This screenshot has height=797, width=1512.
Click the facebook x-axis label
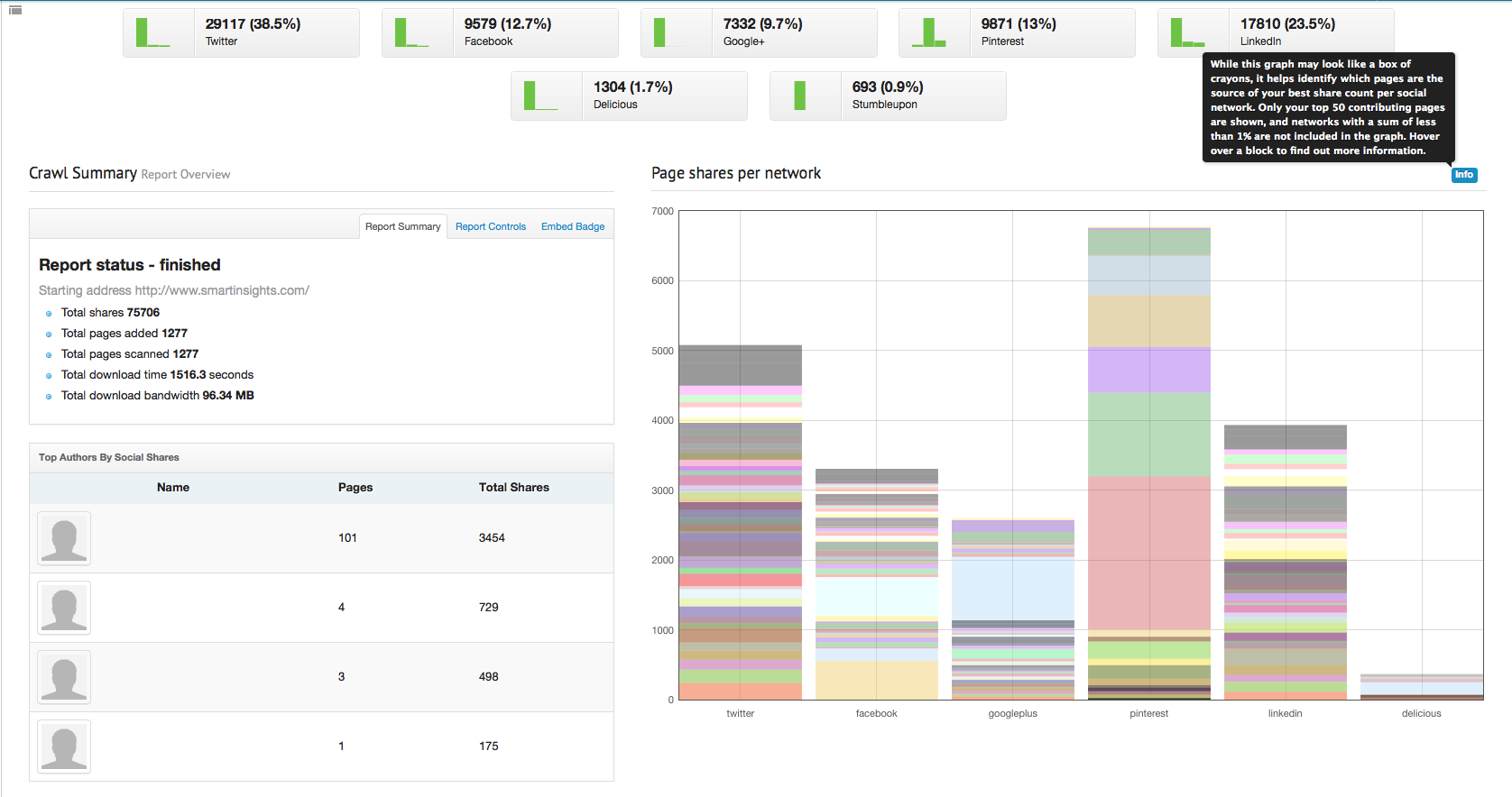[877, 713]
